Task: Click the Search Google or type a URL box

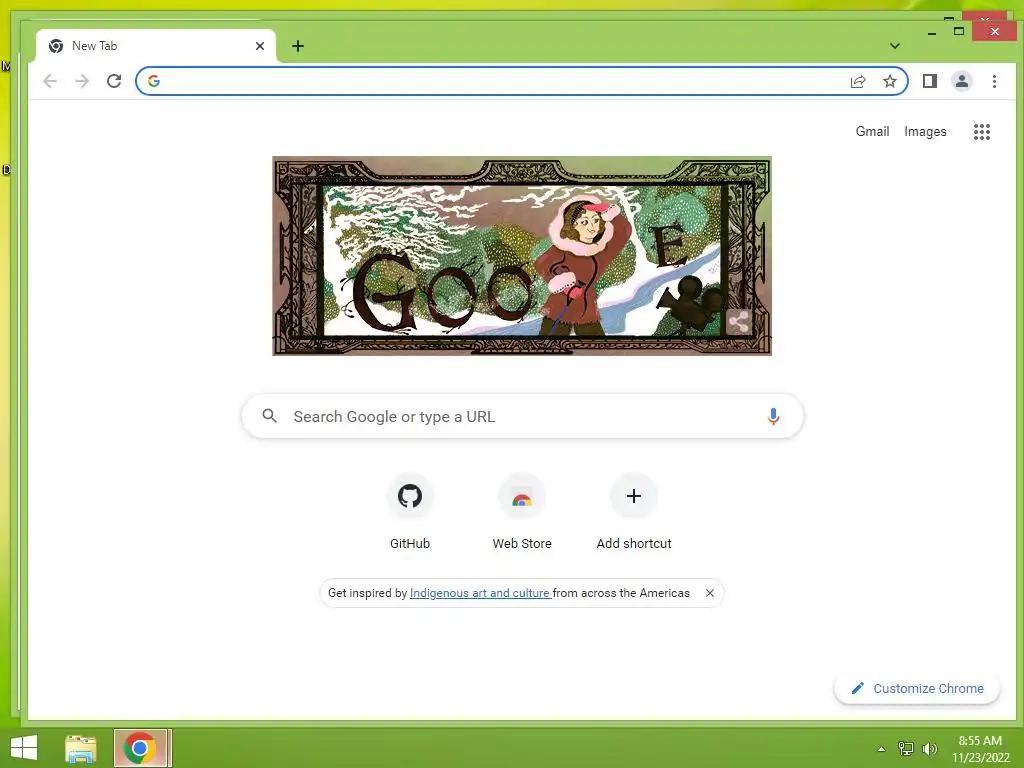Action: [x=522, y=416]
